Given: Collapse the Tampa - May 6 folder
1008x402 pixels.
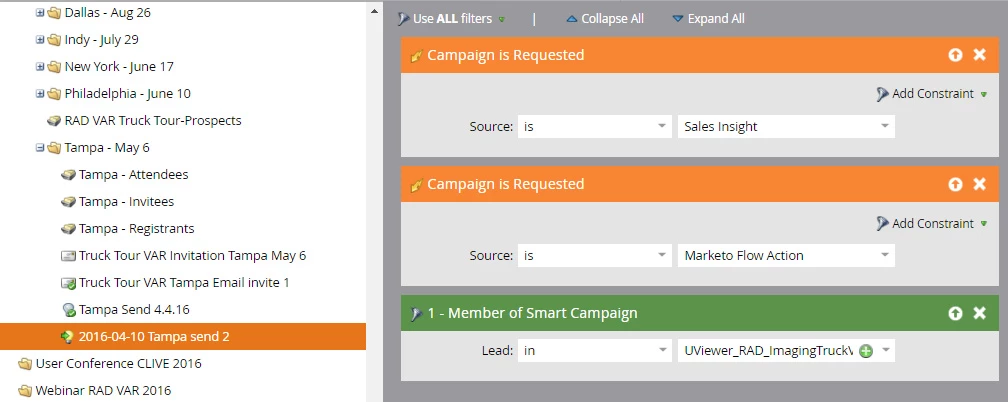Looking at the screenshot, I should (x=40, y=148).
